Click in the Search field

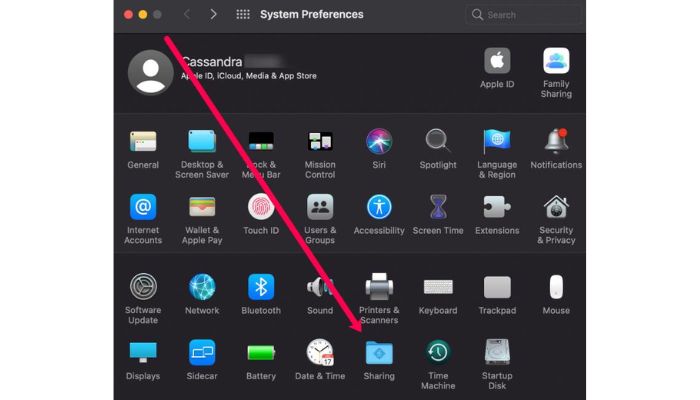pyautogui.click(x=523, y=15)
